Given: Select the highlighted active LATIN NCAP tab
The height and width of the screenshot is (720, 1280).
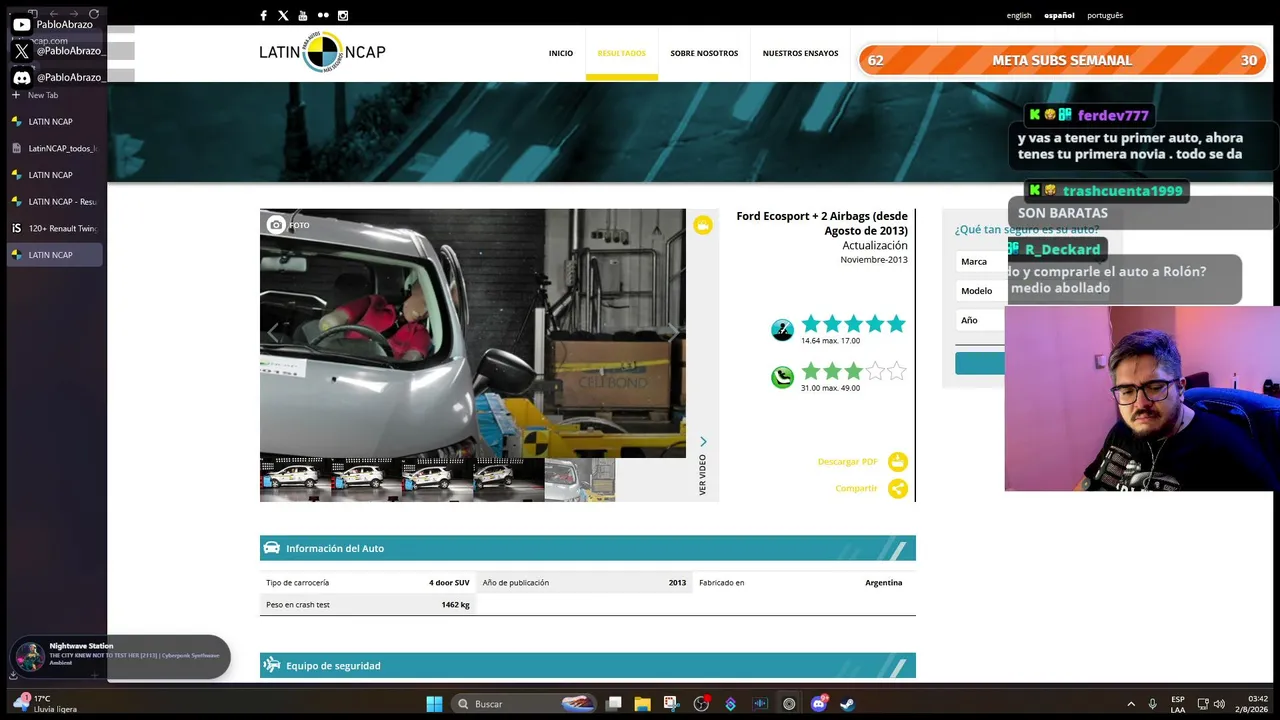Looking at the screenshot, I should (55, 255).
